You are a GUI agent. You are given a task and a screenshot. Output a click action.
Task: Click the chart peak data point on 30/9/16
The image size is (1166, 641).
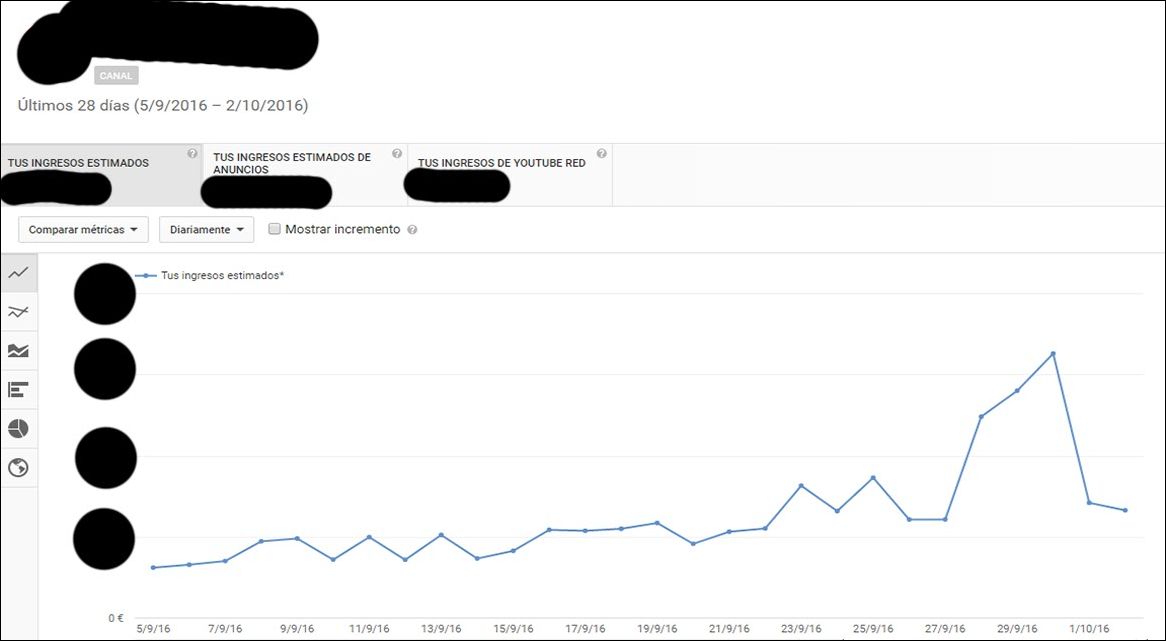coord(1053,353)
